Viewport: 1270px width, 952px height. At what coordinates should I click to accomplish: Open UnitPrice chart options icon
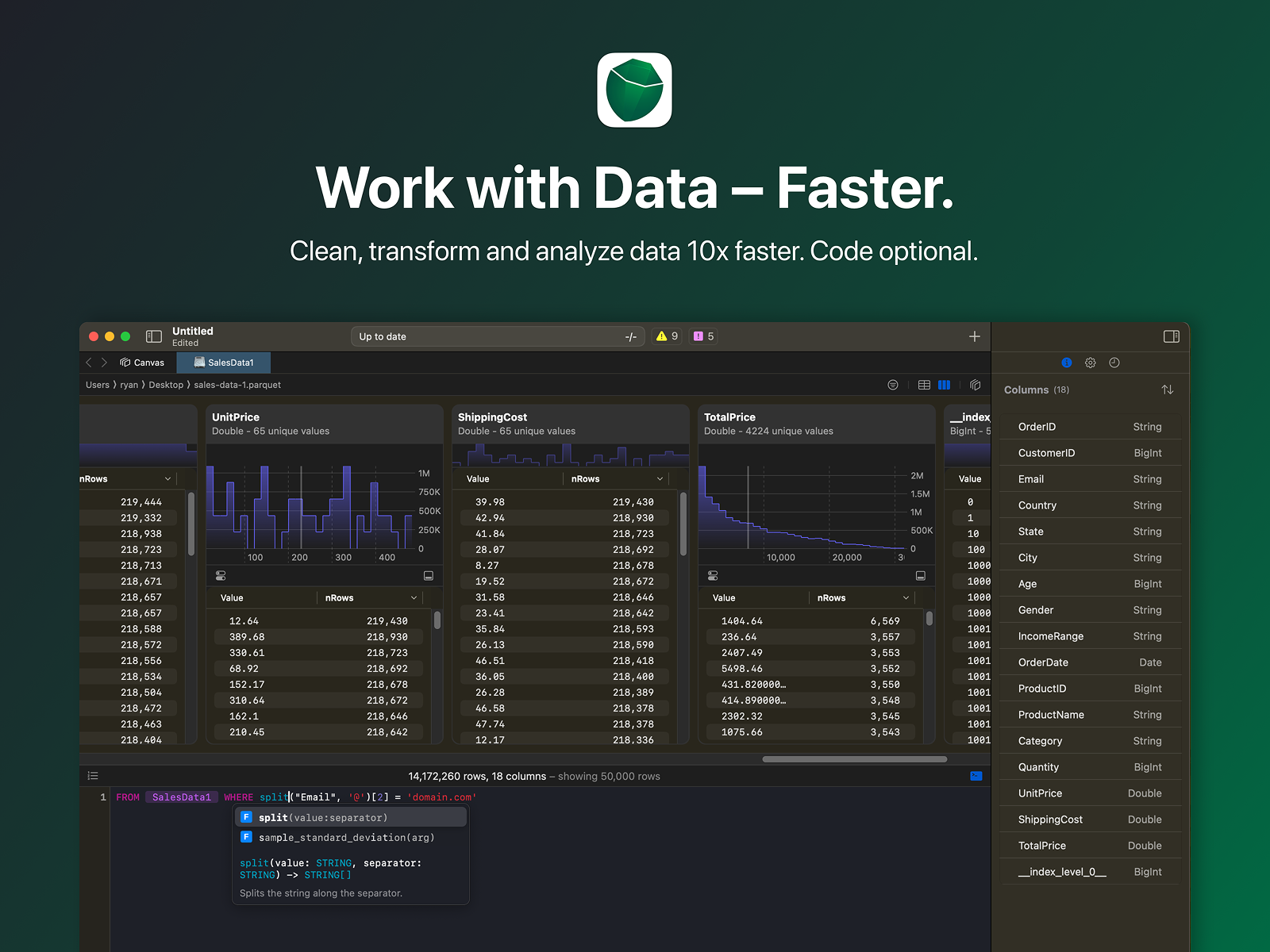(221, 575)
